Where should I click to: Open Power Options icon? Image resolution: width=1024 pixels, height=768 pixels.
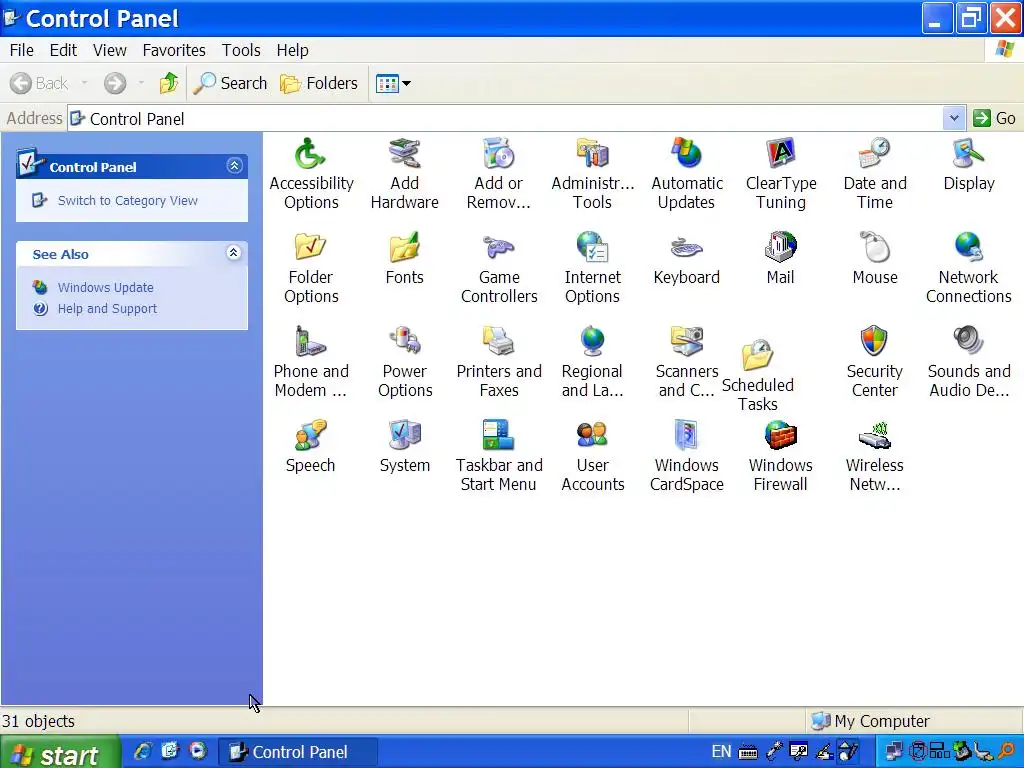click(x=404, y=342)
